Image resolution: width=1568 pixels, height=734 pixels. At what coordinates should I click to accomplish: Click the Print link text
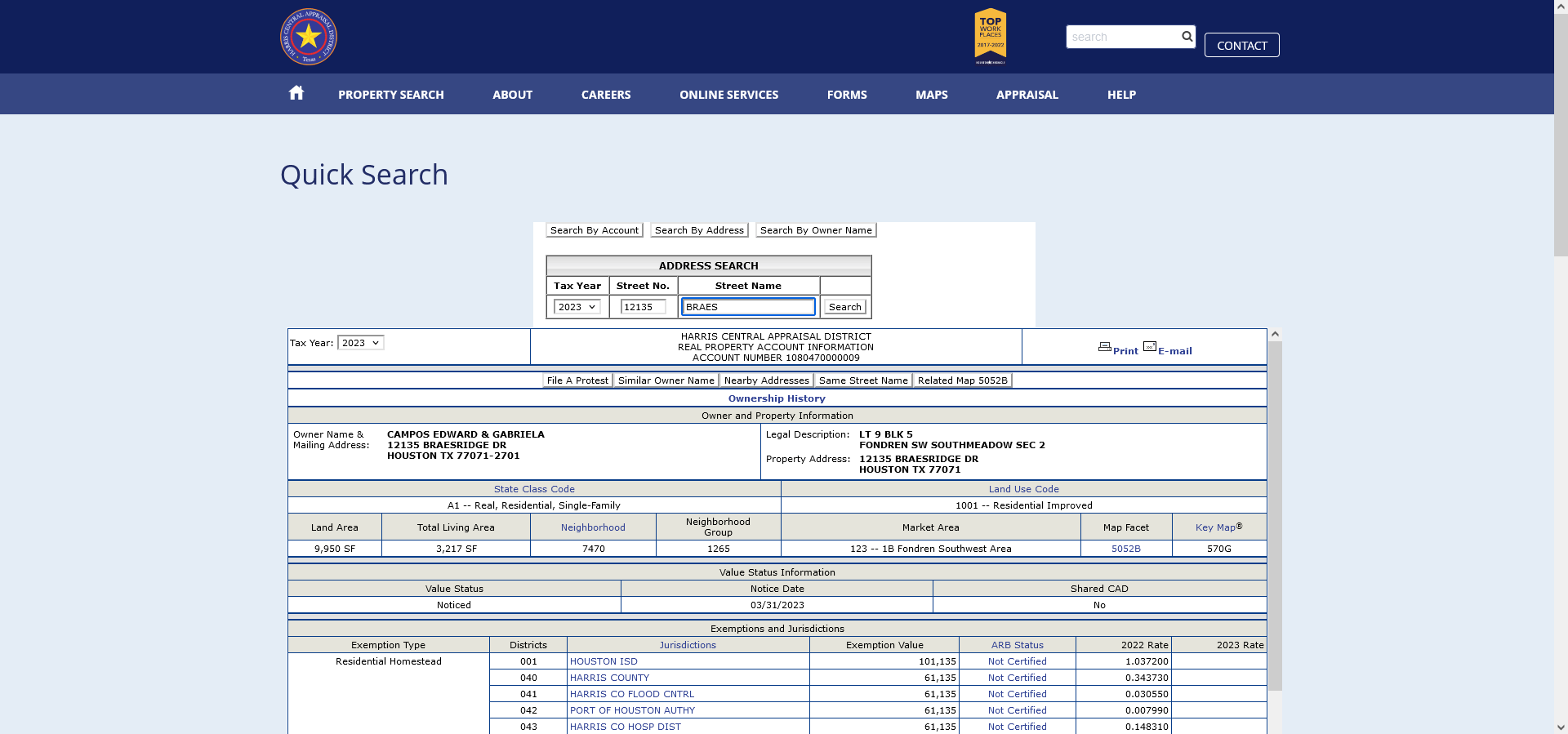1125,351
